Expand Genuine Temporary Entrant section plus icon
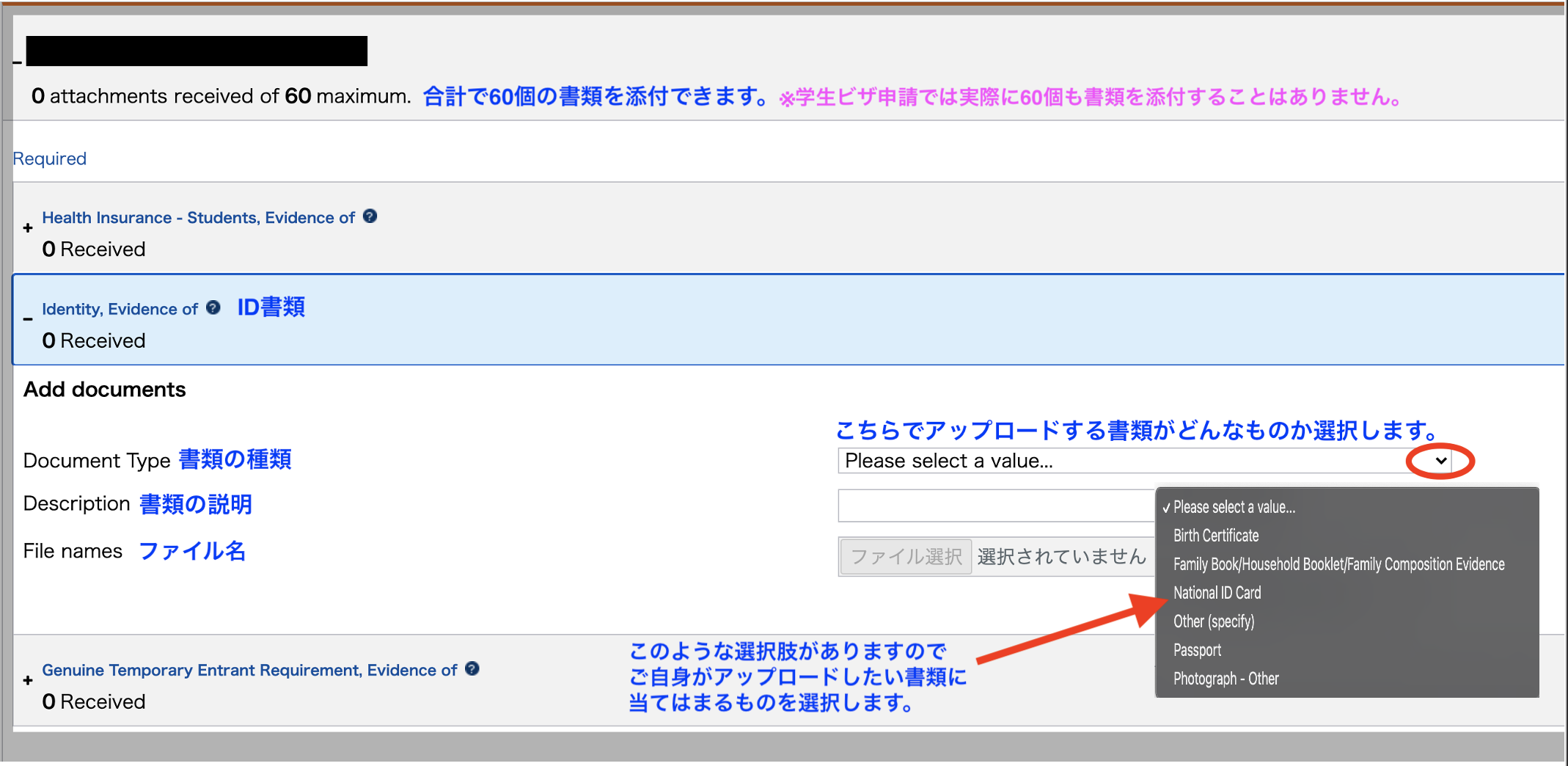This screenshot has width=1568, height=766. coord(28,680)
